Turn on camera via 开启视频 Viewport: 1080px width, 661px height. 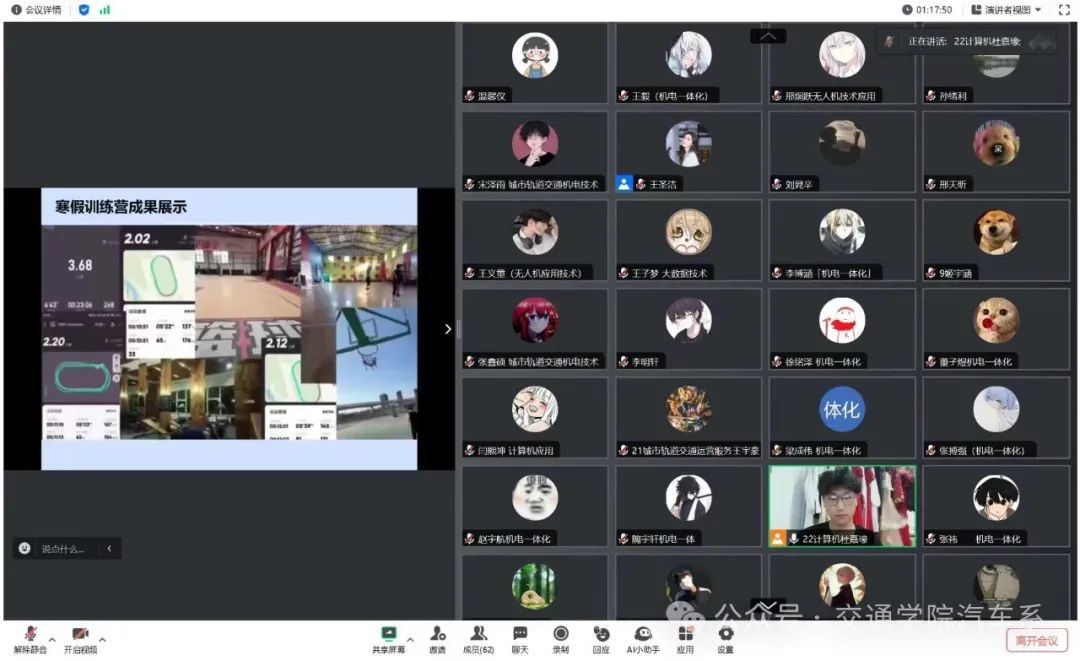[80, 634]
